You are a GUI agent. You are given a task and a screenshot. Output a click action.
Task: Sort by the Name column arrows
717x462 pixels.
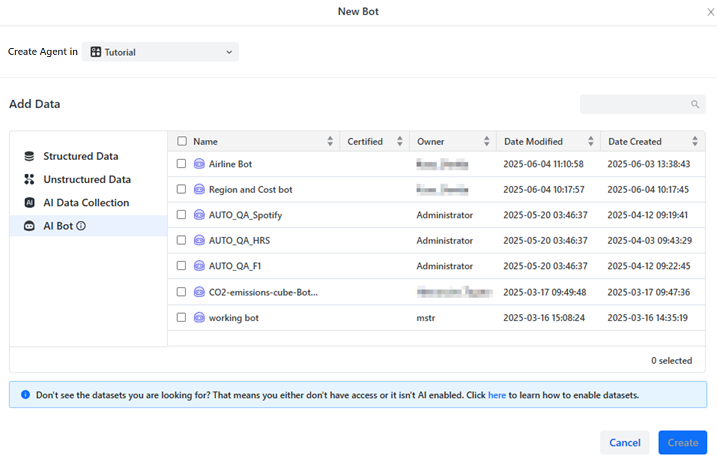[x=330, y=142]
